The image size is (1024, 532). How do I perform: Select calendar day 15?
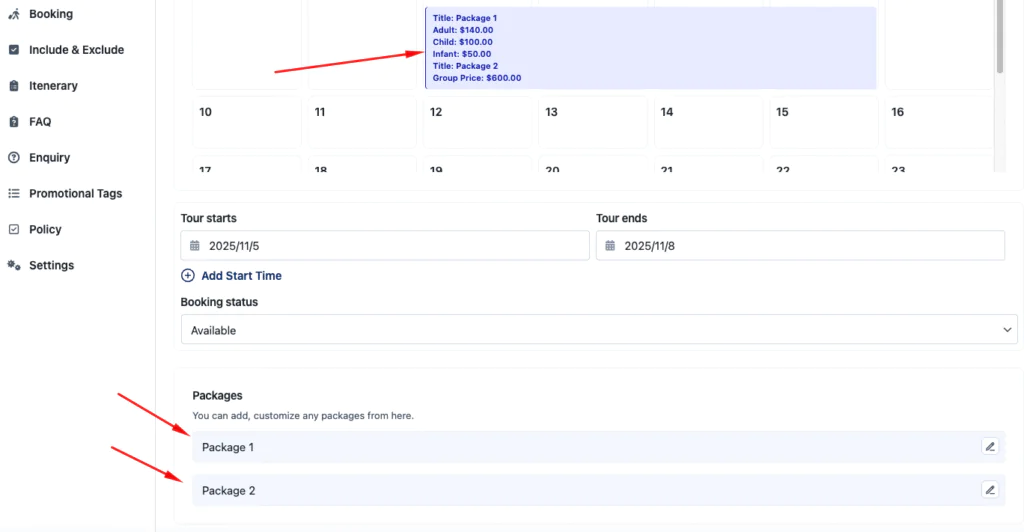point(824,122)
